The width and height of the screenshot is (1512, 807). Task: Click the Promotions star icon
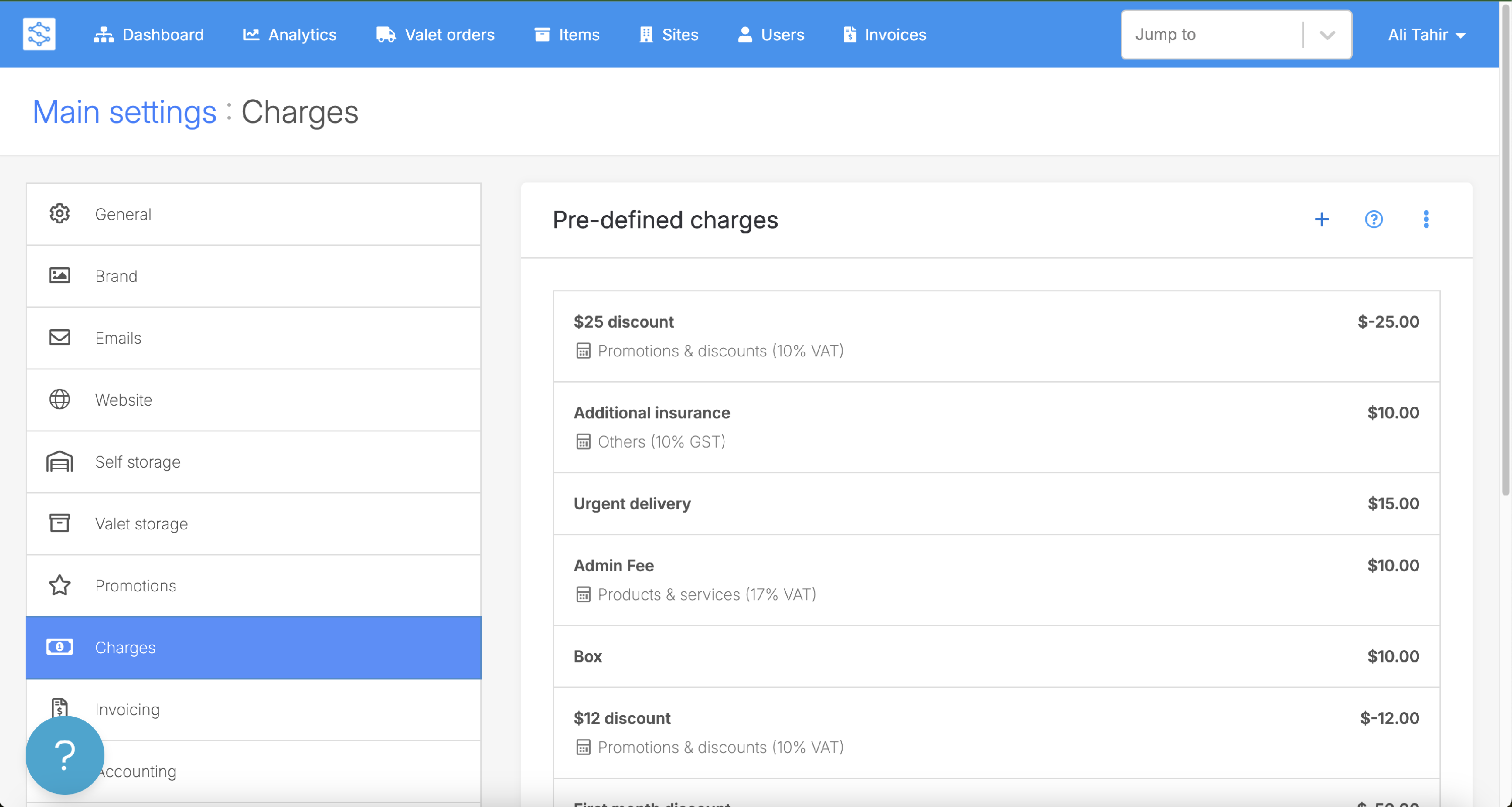59,585
